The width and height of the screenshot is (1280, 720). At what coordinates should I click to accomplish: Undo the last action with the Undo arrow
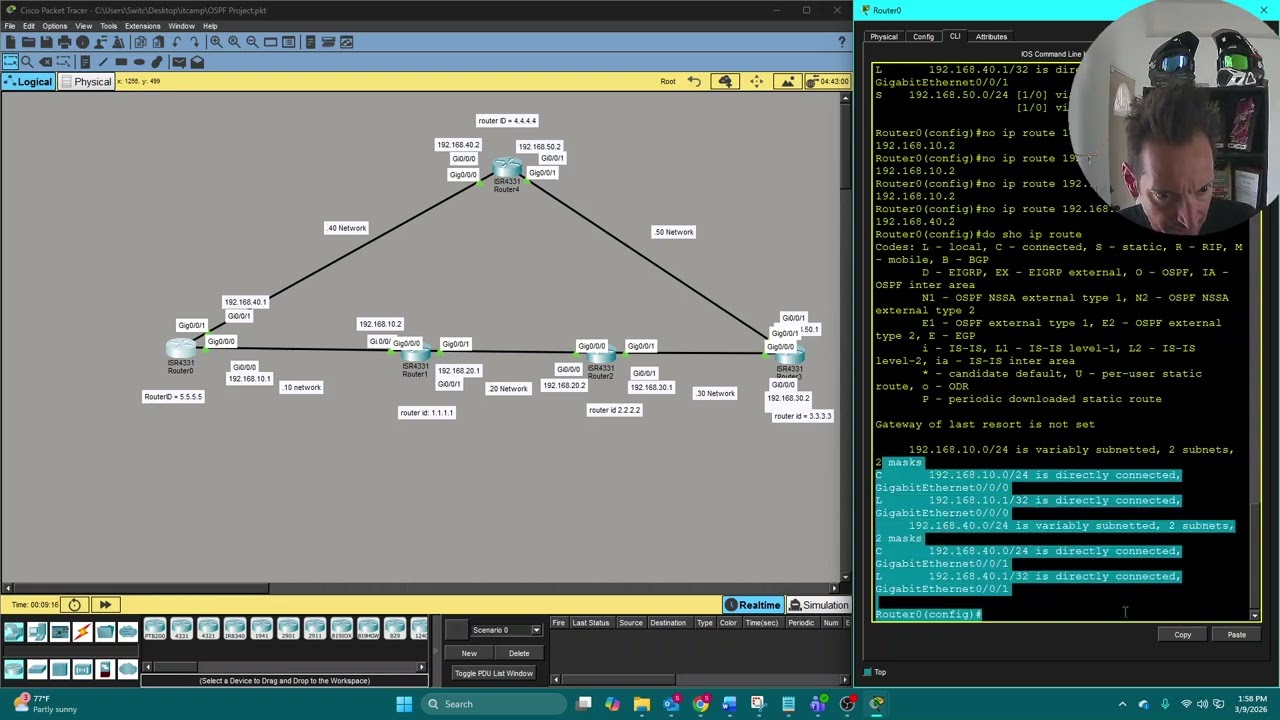176,42
